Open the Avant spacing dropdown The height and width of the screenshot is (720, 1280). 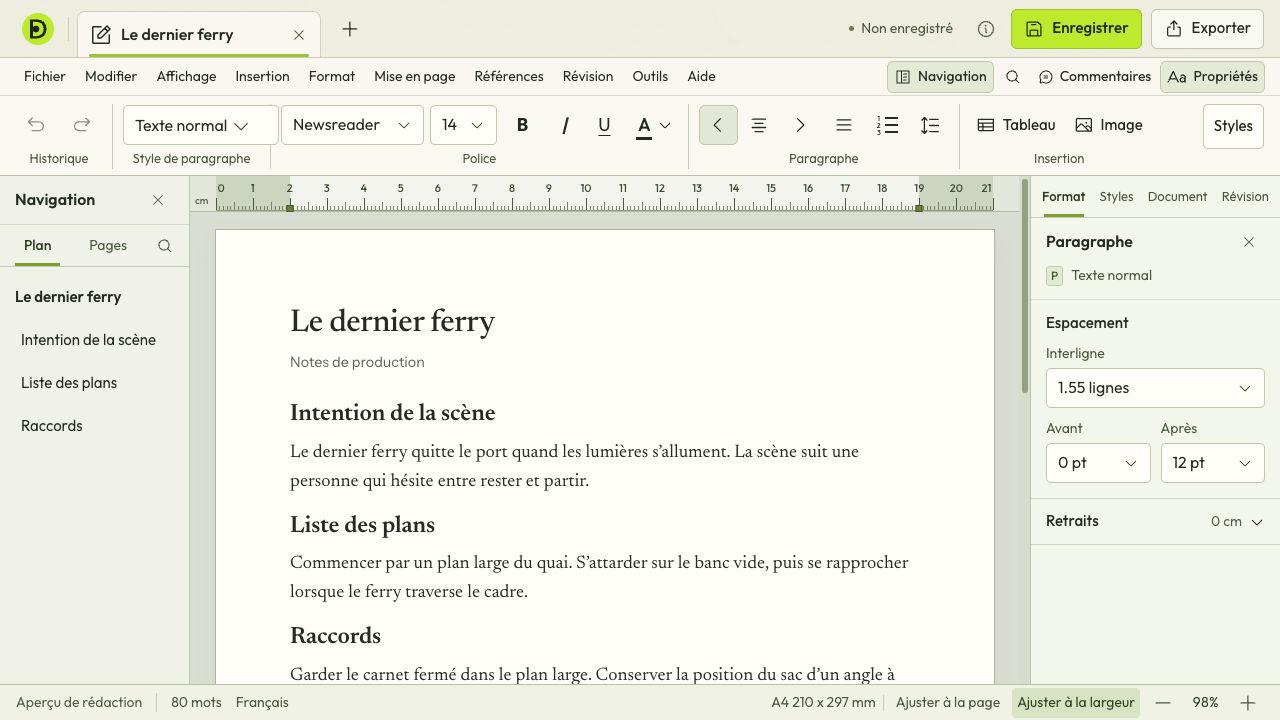(x=1098, y=463)
